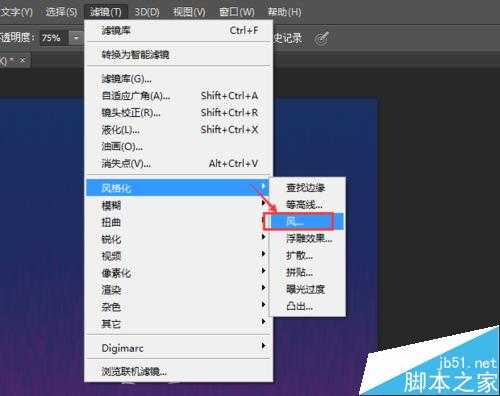Choose 扩散... filter

click(x=307, y=256)
